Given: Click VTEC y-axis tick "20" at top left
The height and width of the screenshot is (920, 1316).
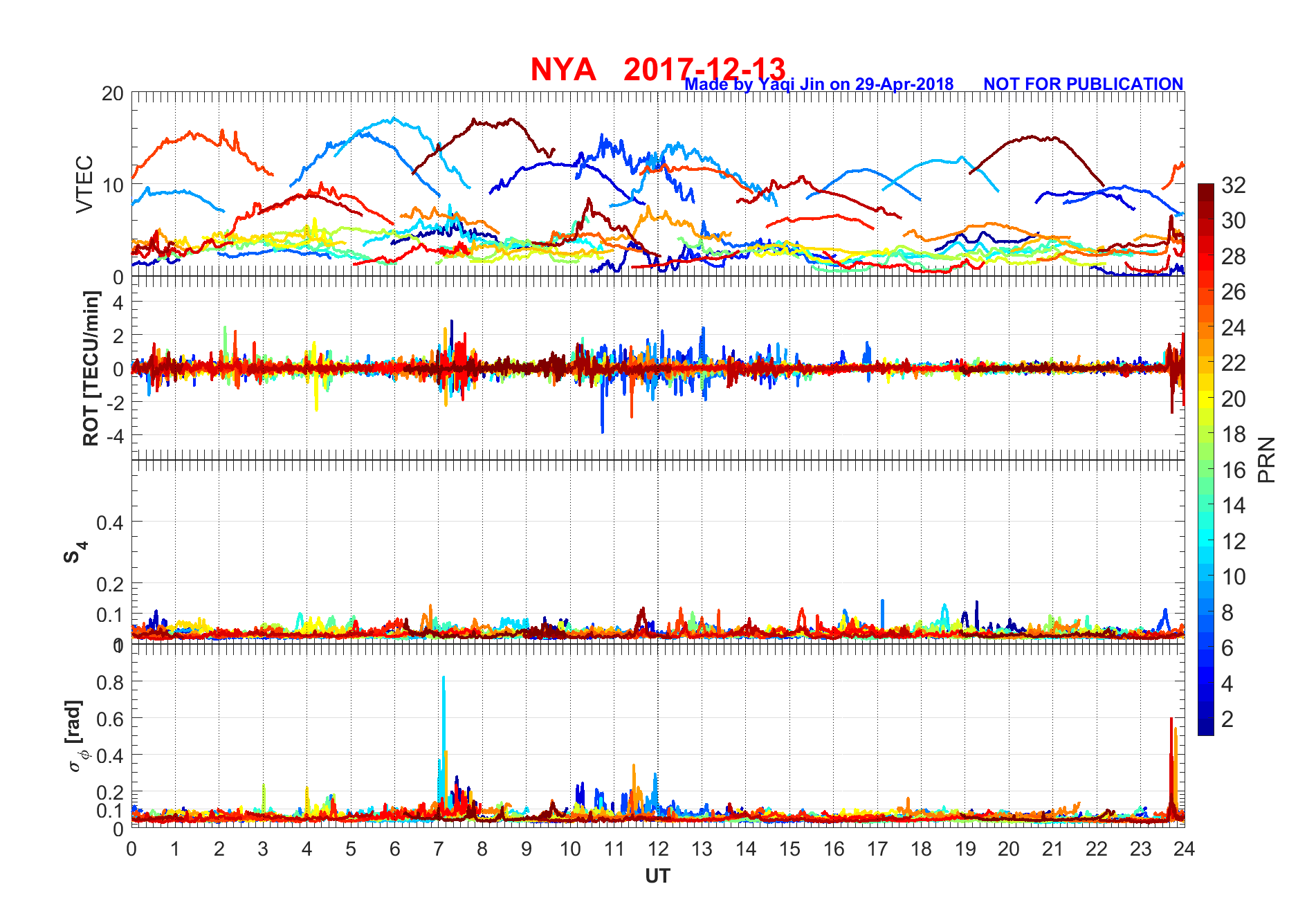Looking at the screenshot, I should point(112,93).
